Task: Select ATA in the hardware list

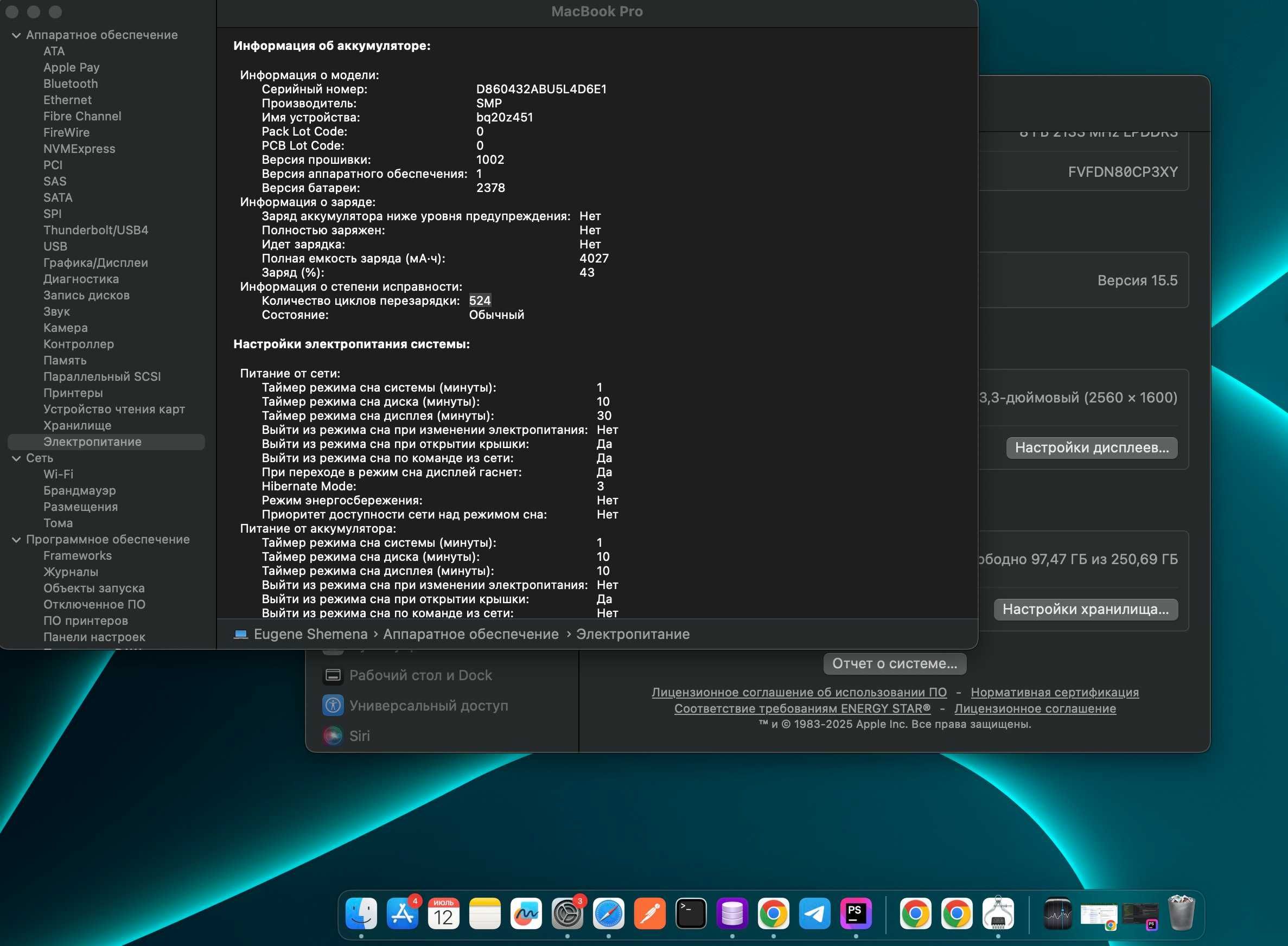Action: (x=54, y=51)
